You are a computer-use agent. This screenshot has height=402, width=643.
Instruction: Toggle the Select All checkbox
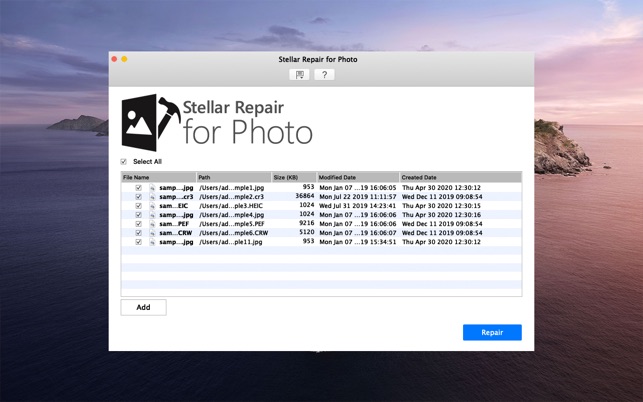click(x=123, y=162)
